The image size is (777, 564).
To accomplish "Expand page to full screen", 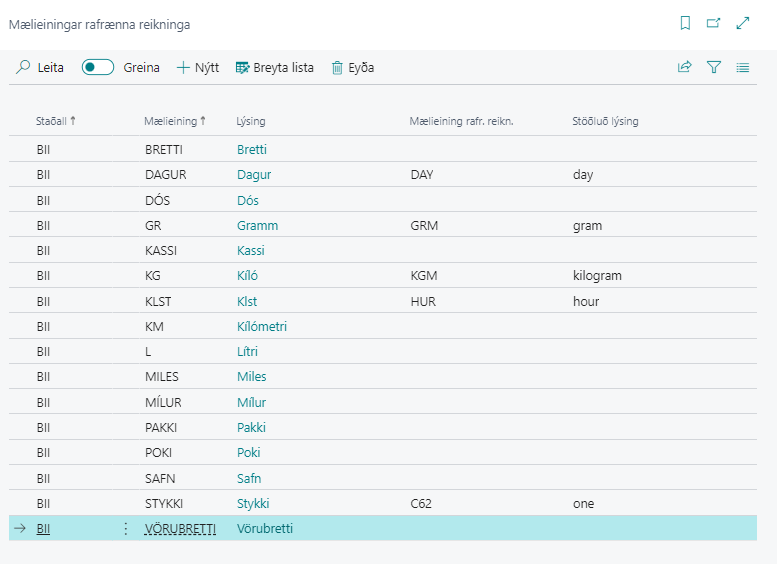I will tap(743, 23).
